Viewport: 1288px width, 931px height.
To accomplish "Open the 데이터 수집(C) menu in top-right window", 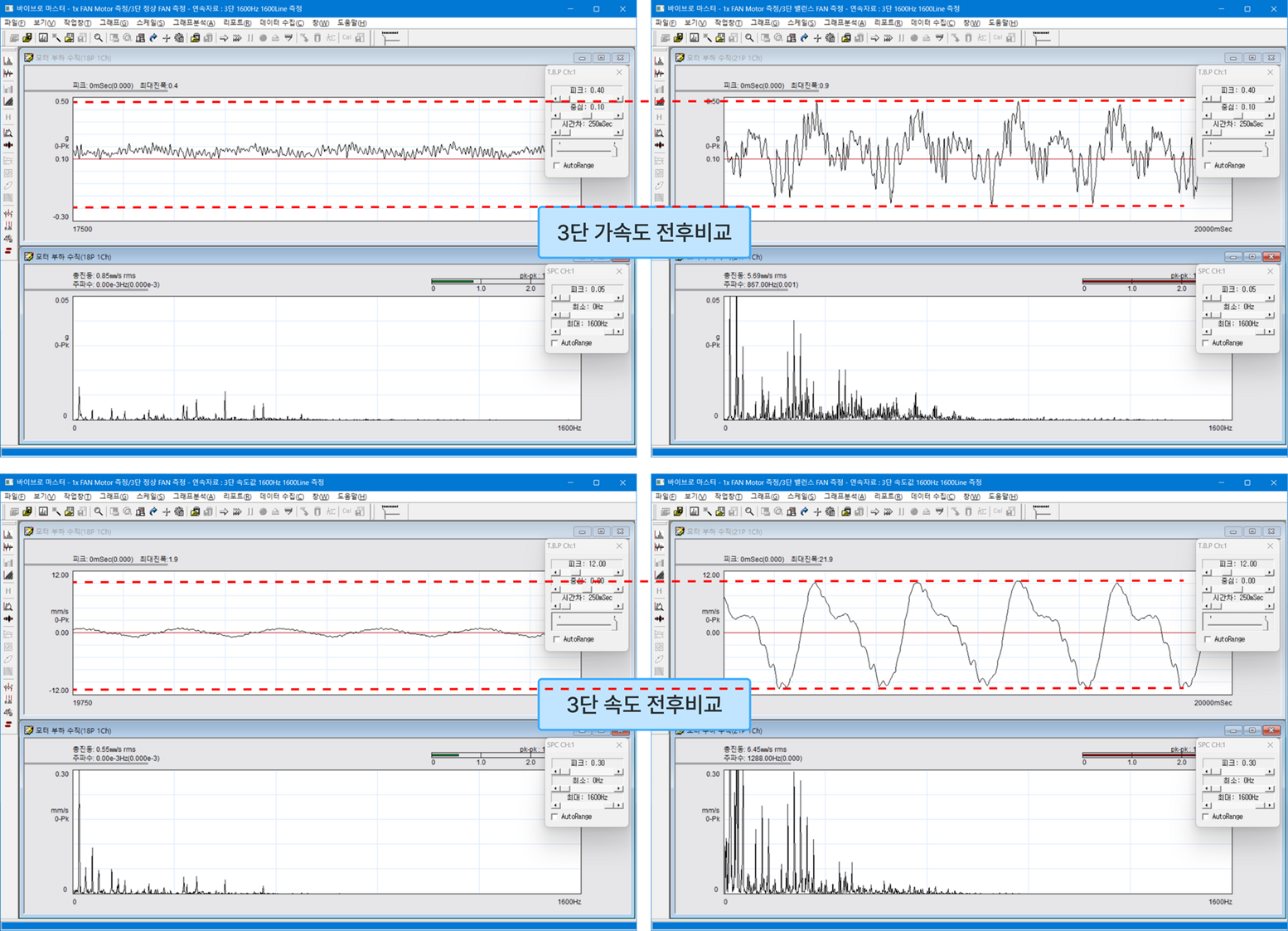I will click(932, 23).
